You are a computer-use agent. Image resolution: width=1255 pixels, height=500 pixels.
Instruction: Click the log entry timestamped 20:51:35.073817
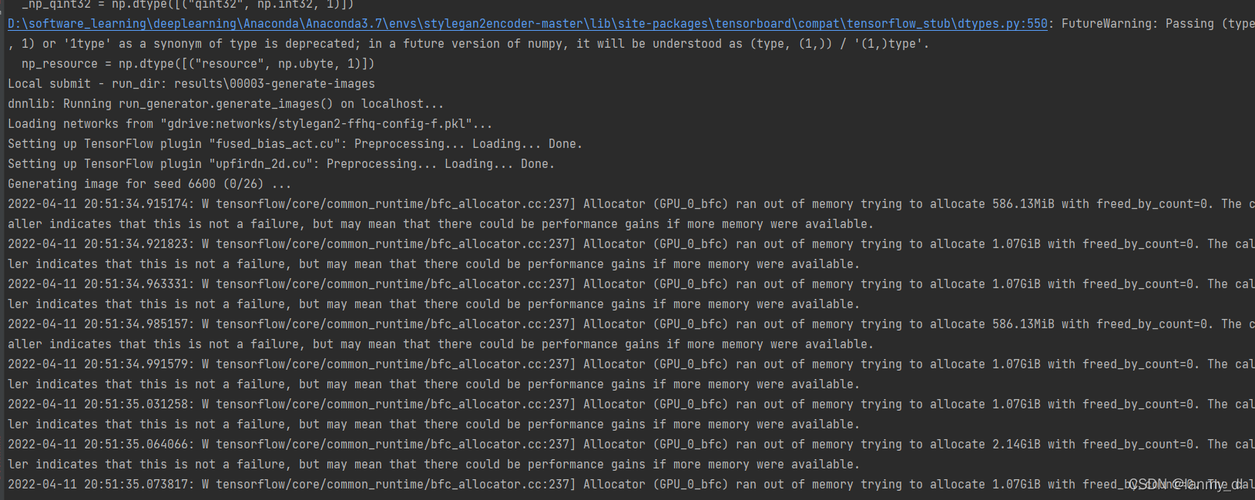coord(631,484)
